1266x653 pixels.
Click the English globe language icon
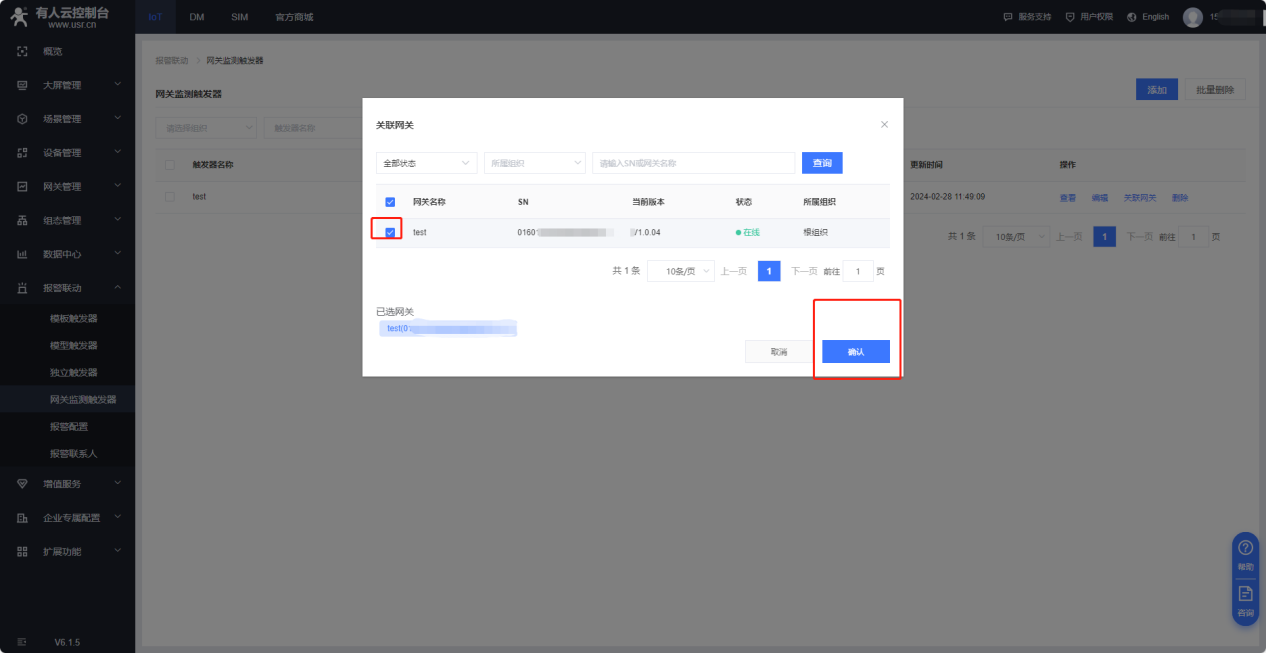pyautogui.click(x=1132, y=17)
